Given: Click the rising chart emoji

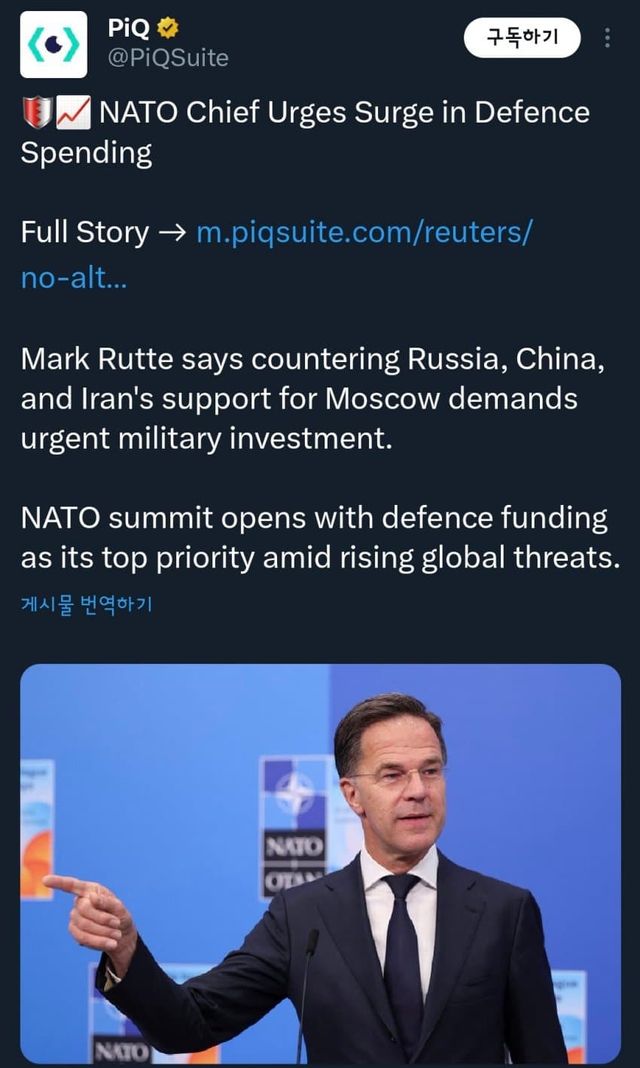Looking at the screenshot, I should click(x=74, y=113).
